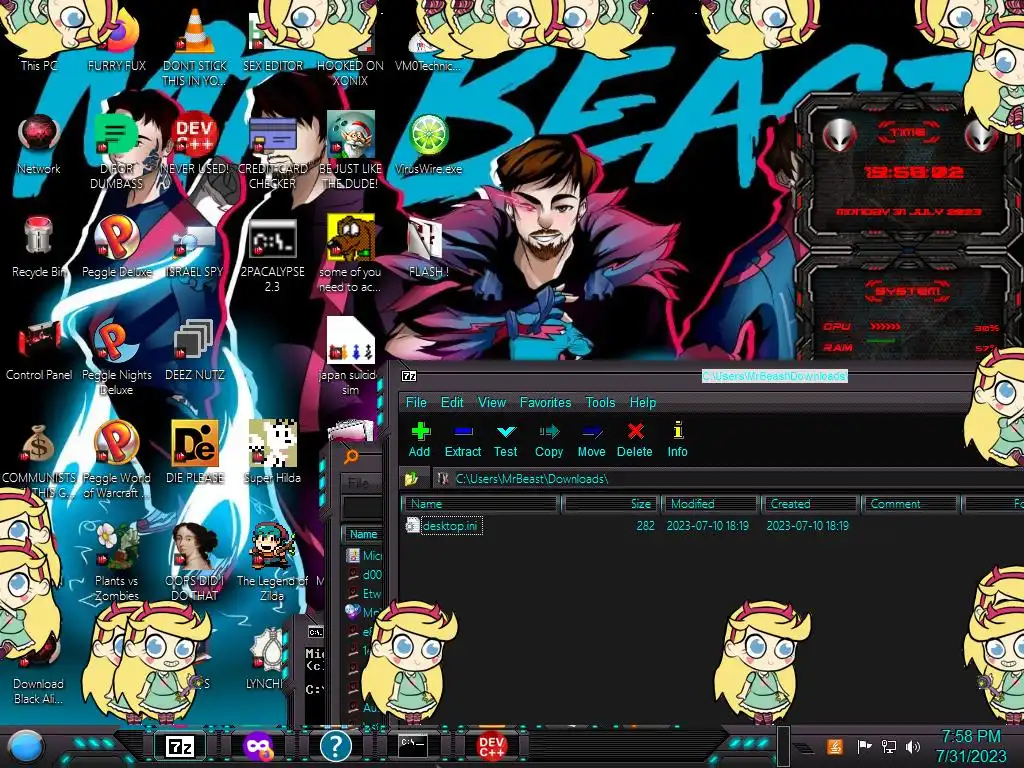1024x768 pixels.
Task: Click the Extract button in 7-Zip
Action: click(462, 440)
